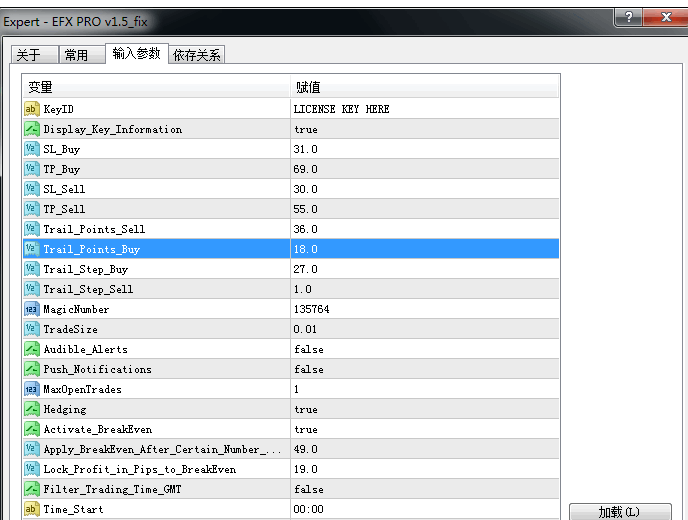Click the boolean icon beside Audible_Alerts
The width and height of the screenshot is (688, 520).
pyautogui.click(x=31, y=349)
